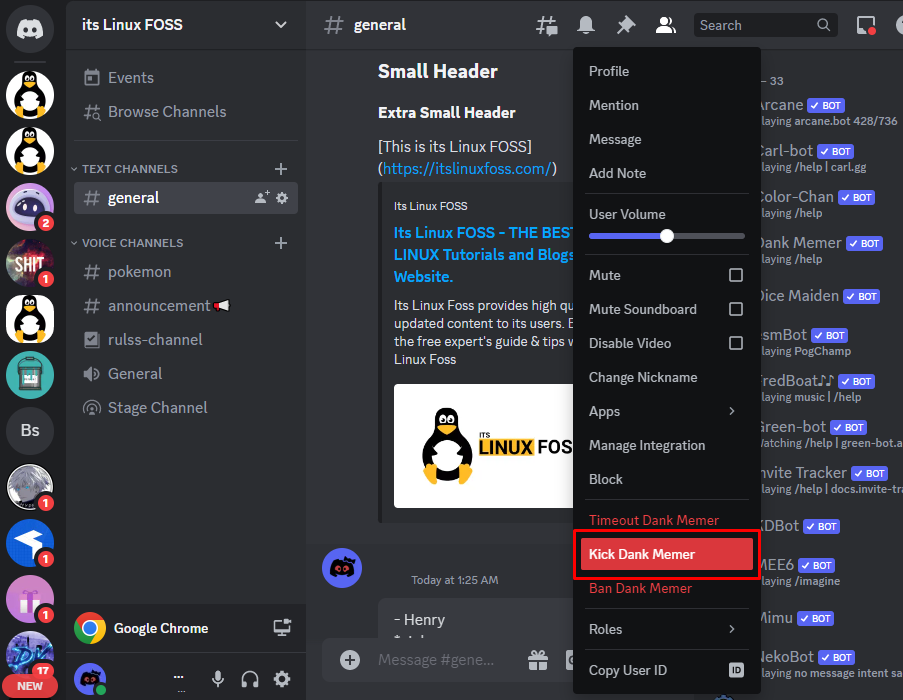Viewport: 903px width, 700px height.
Task: Expand the its Linux FOSS server dropdown
Action: coord(280,25)
